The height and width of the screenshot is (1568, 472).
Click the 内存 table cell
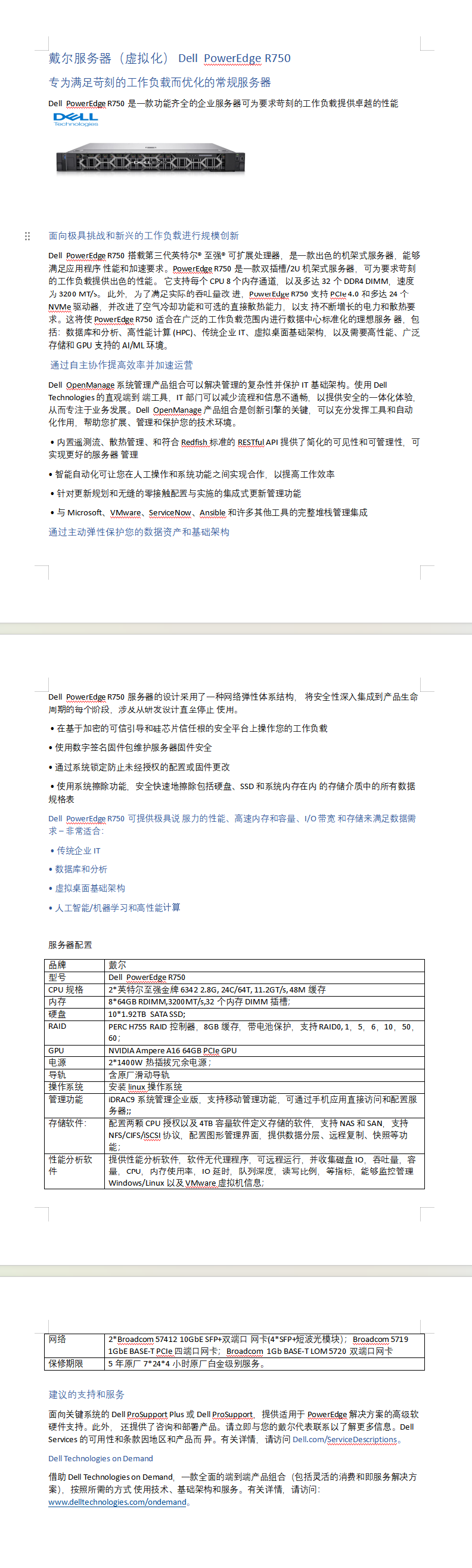click(x=74, y=1001)
